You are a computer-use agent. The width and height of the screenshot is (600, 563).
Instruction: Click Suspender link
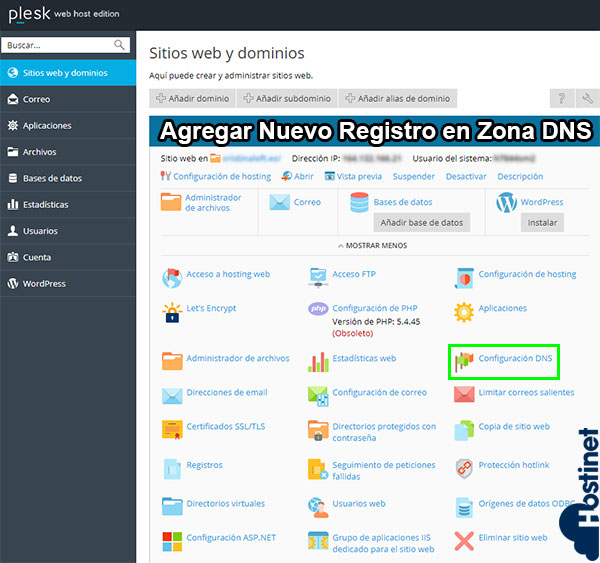pos(414,176)
